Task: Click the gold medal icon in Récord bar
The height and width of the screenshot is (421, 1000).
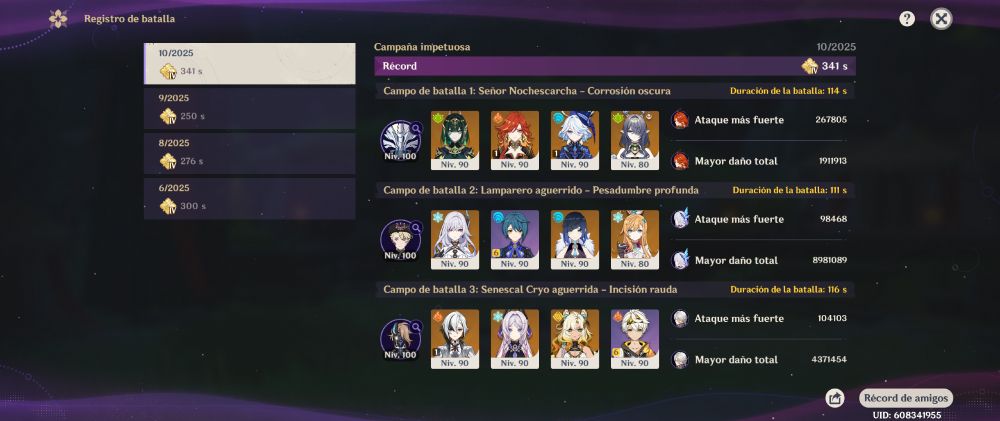Action: point(809,66)
